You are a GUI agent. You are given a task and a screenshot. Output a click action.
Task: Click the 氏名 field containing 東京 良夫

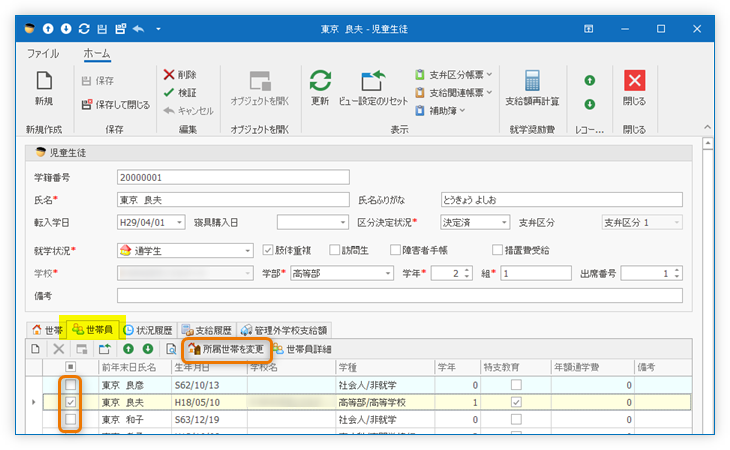[233, 200]
